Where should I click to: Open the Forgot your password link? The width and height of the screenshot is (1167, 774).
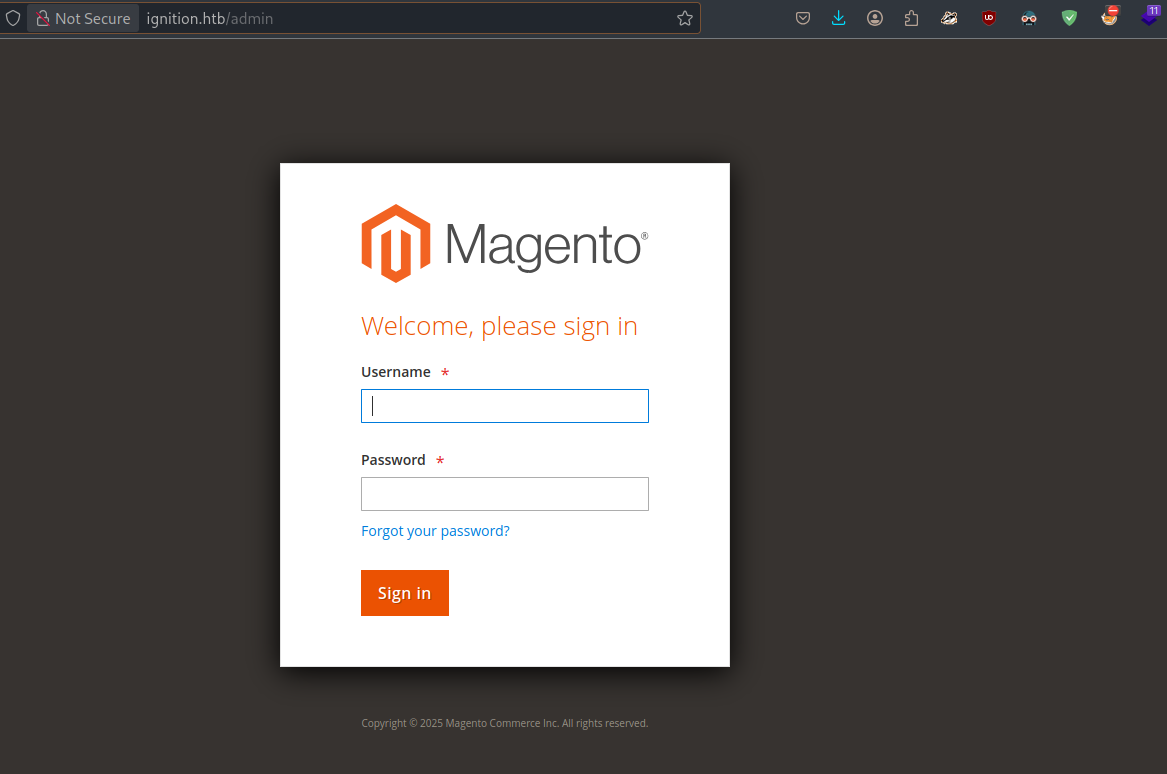pos(435,531)
